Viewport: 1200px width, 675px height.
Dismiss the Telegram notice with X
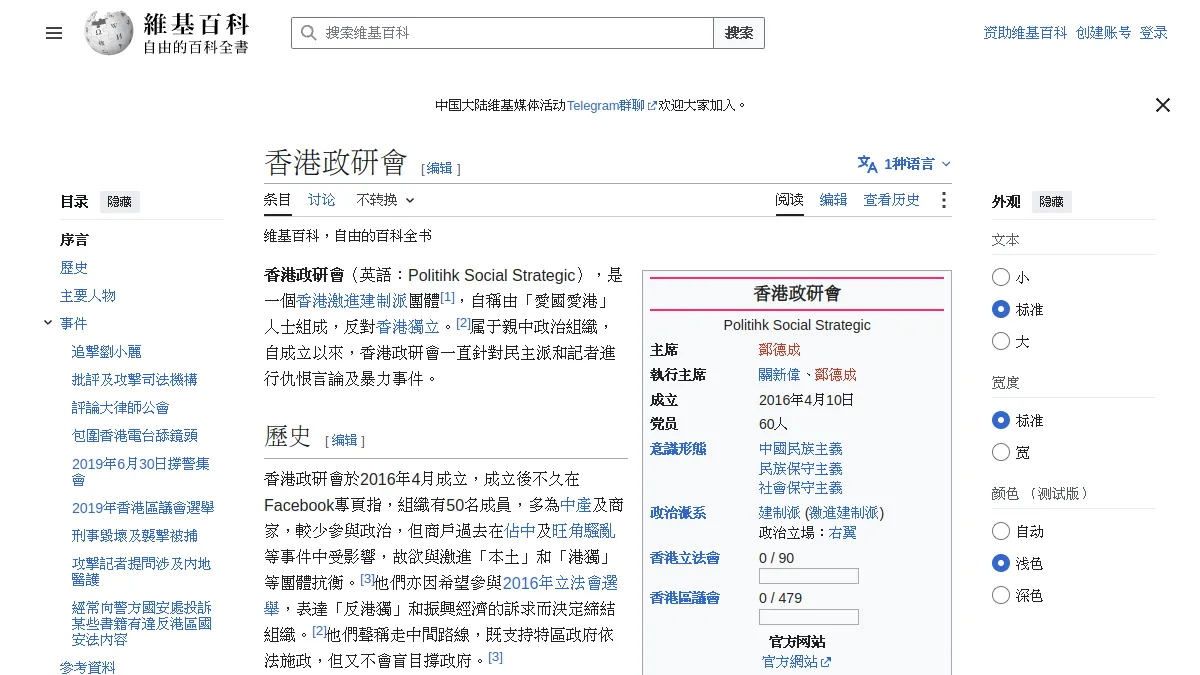1162,105
